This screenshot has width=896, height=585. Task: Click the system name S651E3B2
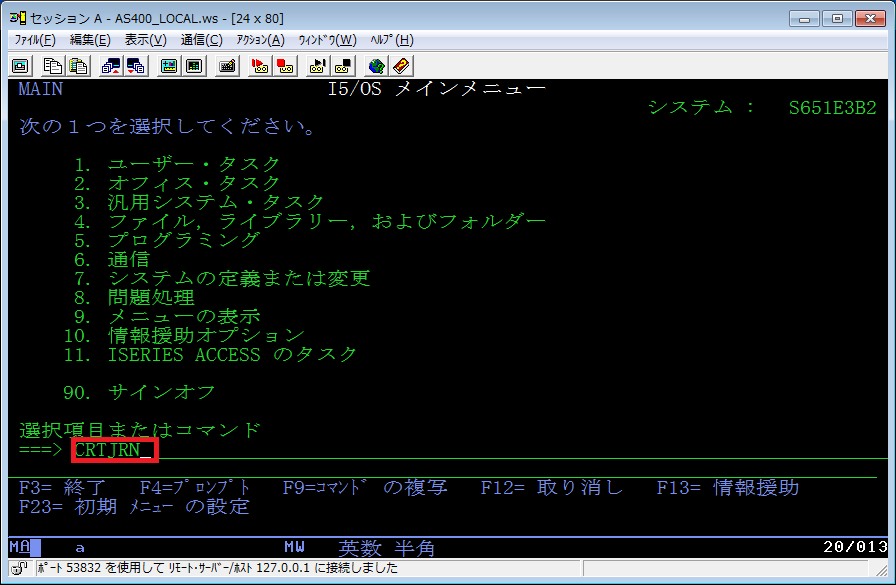click(x=833, y=108)
